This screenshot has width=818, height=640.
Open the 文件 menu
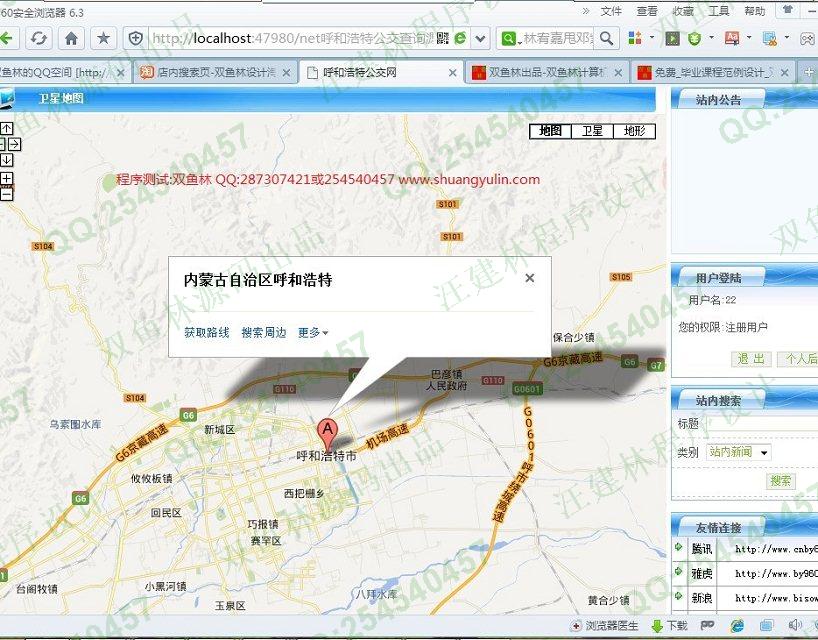(x=611, y=11)
